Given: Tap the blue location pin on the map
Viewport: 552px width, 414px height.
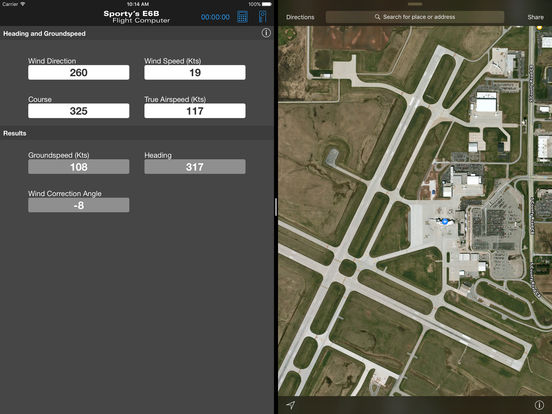Looking at the screenshot, I should (x=445, y=221).
